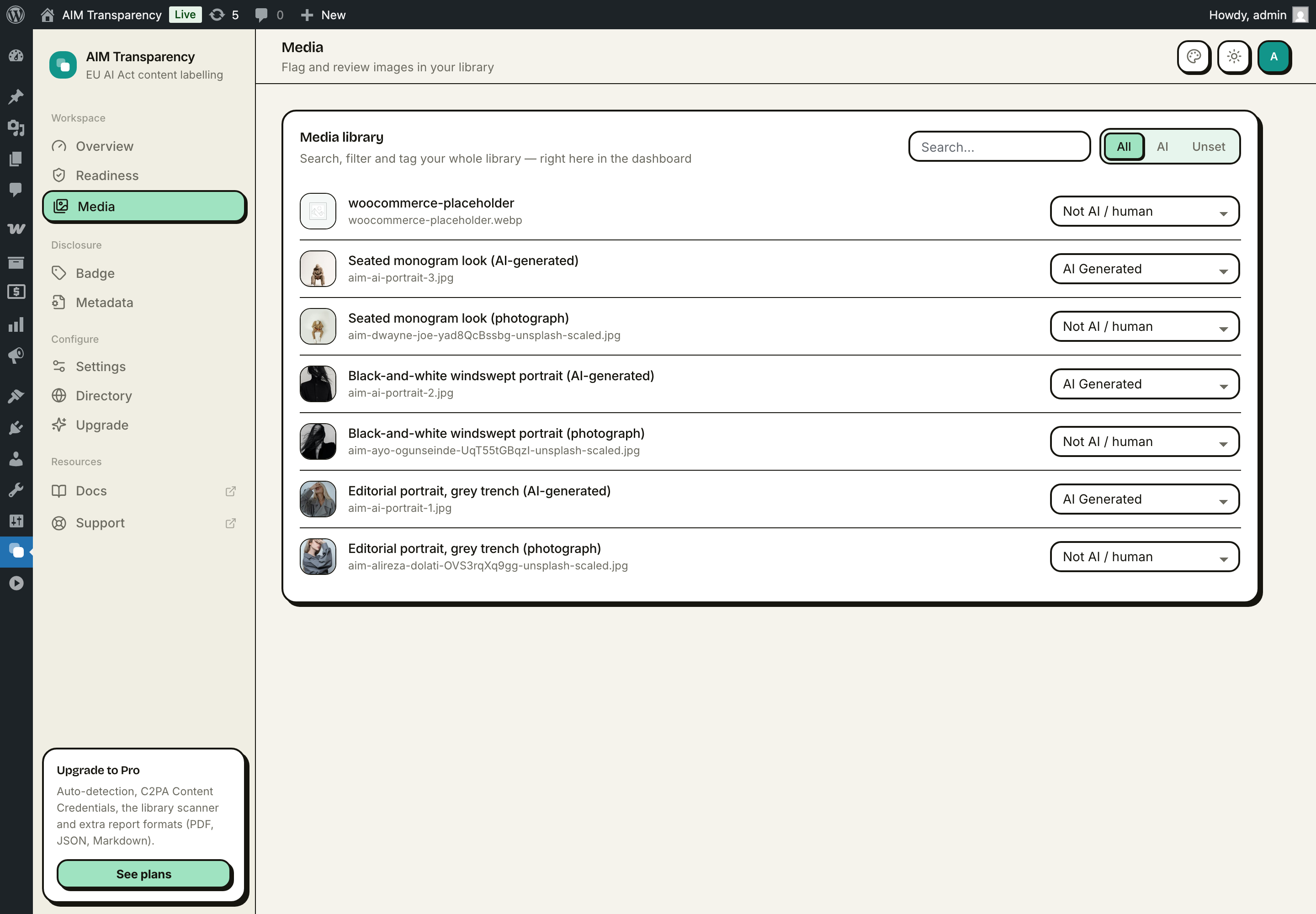The width and height of the screenshot is (1316, 914).
Task: Open Analytics via the bar chart icon
Action: pyautogui.click(x=16, y=325)
